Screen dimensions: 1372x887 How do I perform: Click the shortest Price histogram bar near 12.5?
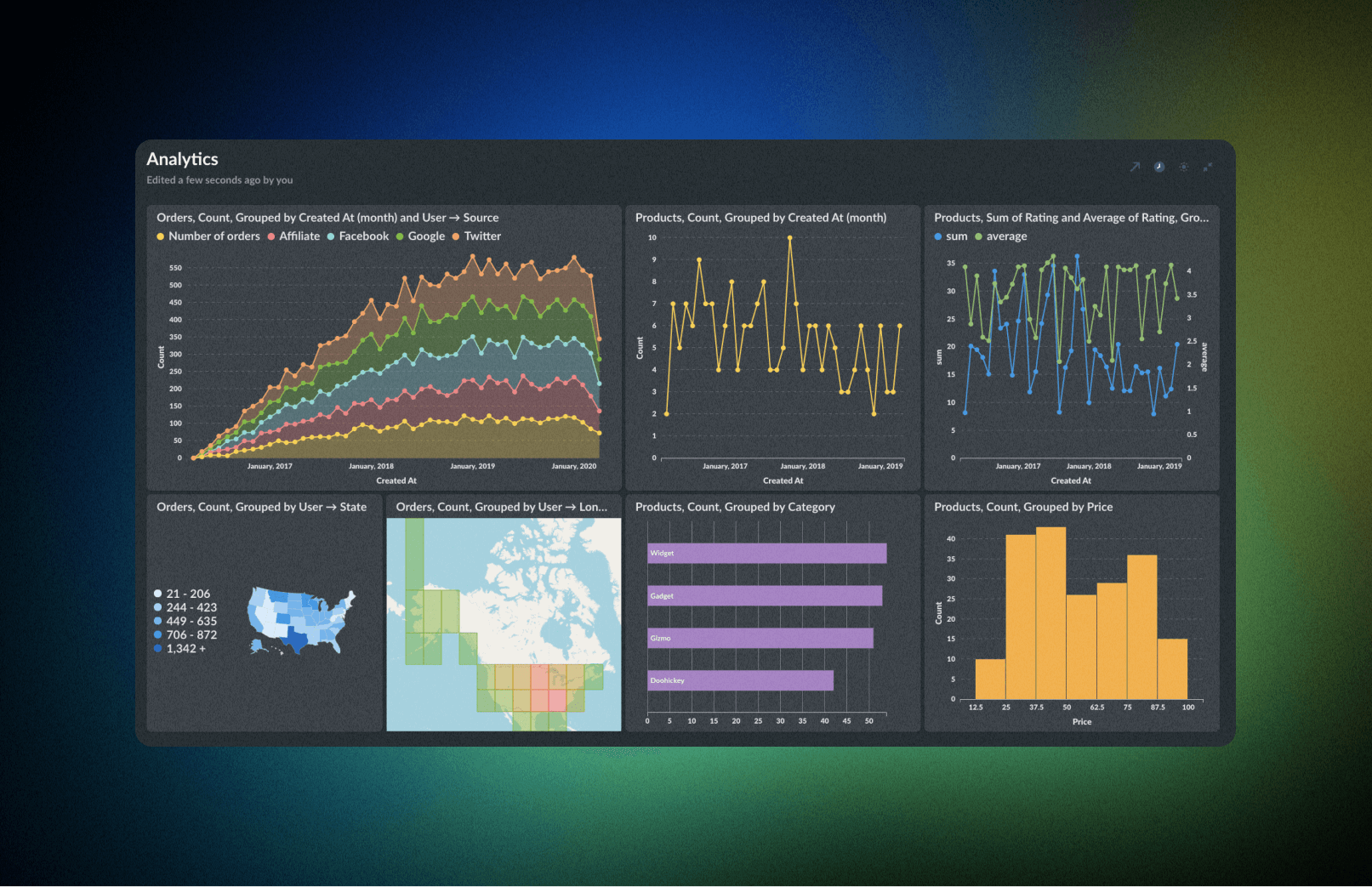pyautogui.click(x=990, y=679)
